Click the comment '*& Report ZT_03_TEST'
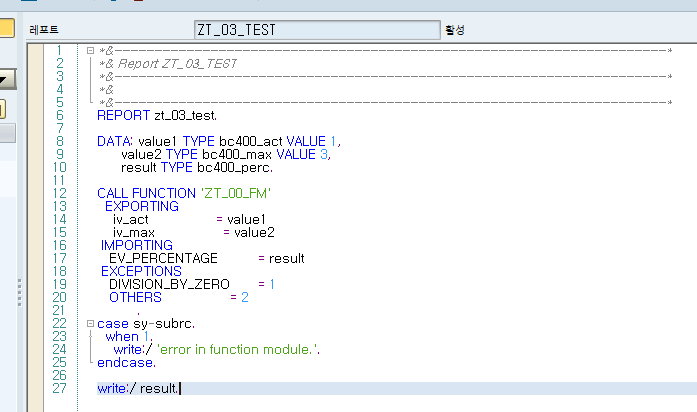 coord(168,64)
